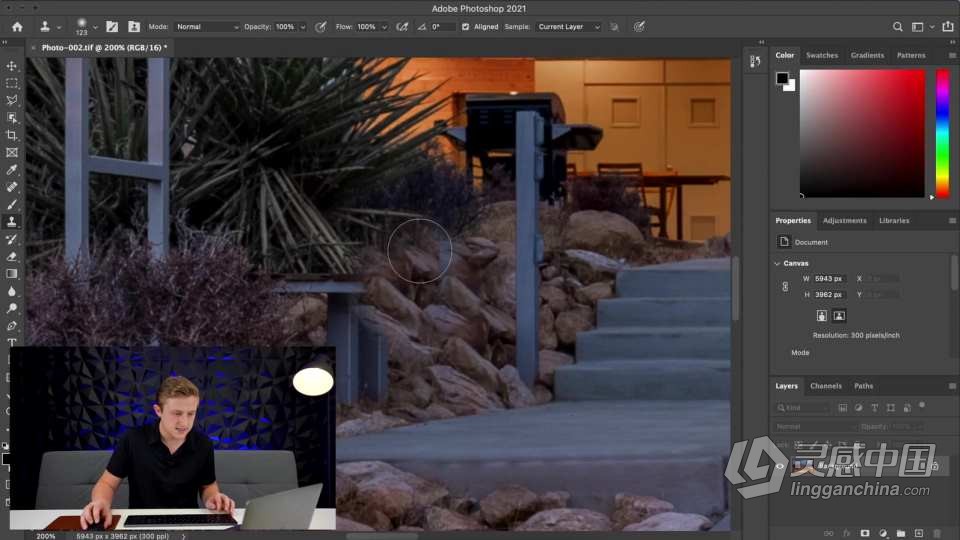Open the Color panel menu
960x540 pixels.
click(952, 56)
